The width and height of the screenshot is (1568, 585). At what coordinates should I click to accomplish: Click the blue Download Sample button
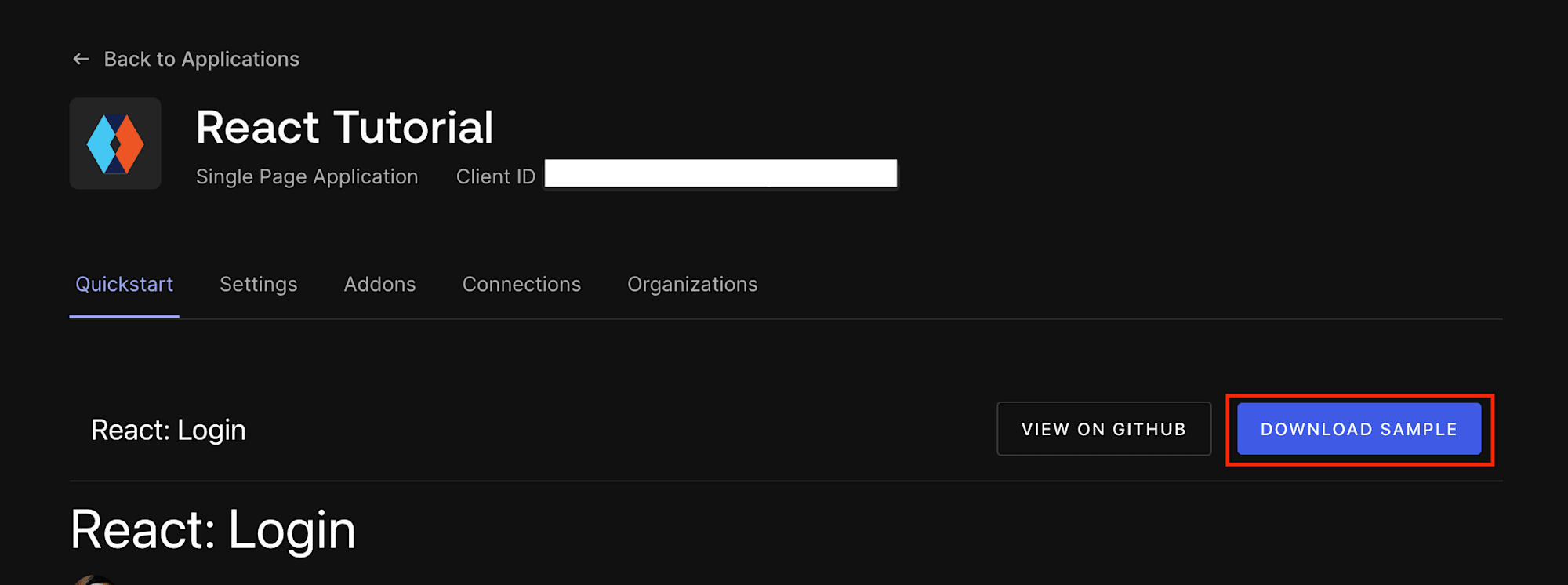tap(1359, 429)
